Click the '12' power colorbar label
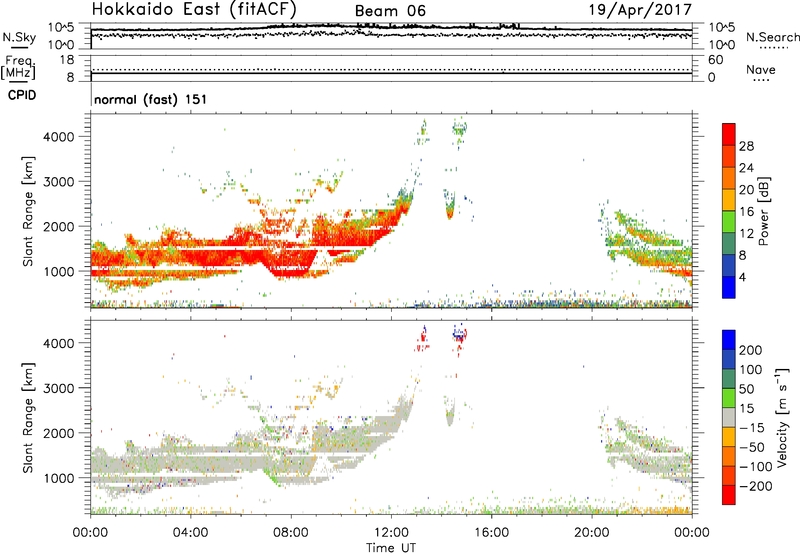The image size is (800, 554). point(746,234)
